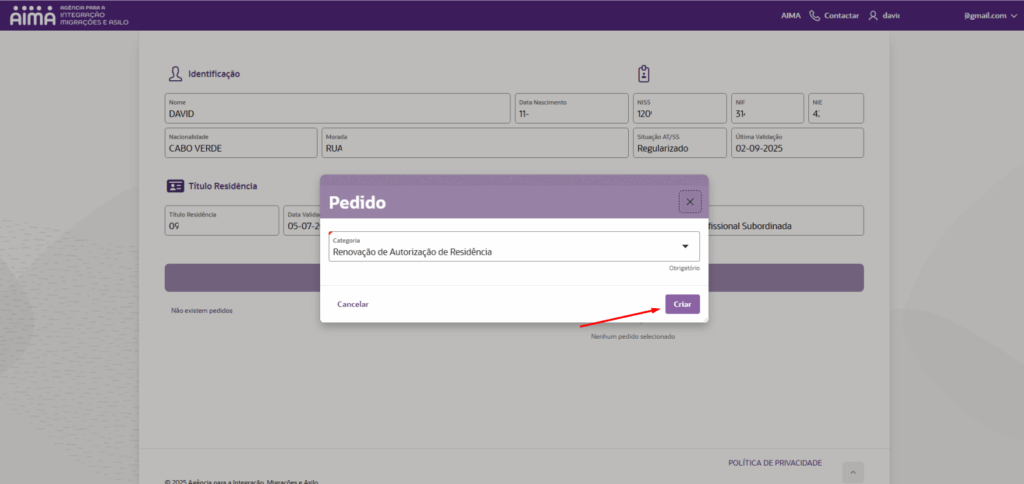Viewport: 1024px width, 484px height.
Task: Click the clipboard badge icon above NISS
Action: 644,74
